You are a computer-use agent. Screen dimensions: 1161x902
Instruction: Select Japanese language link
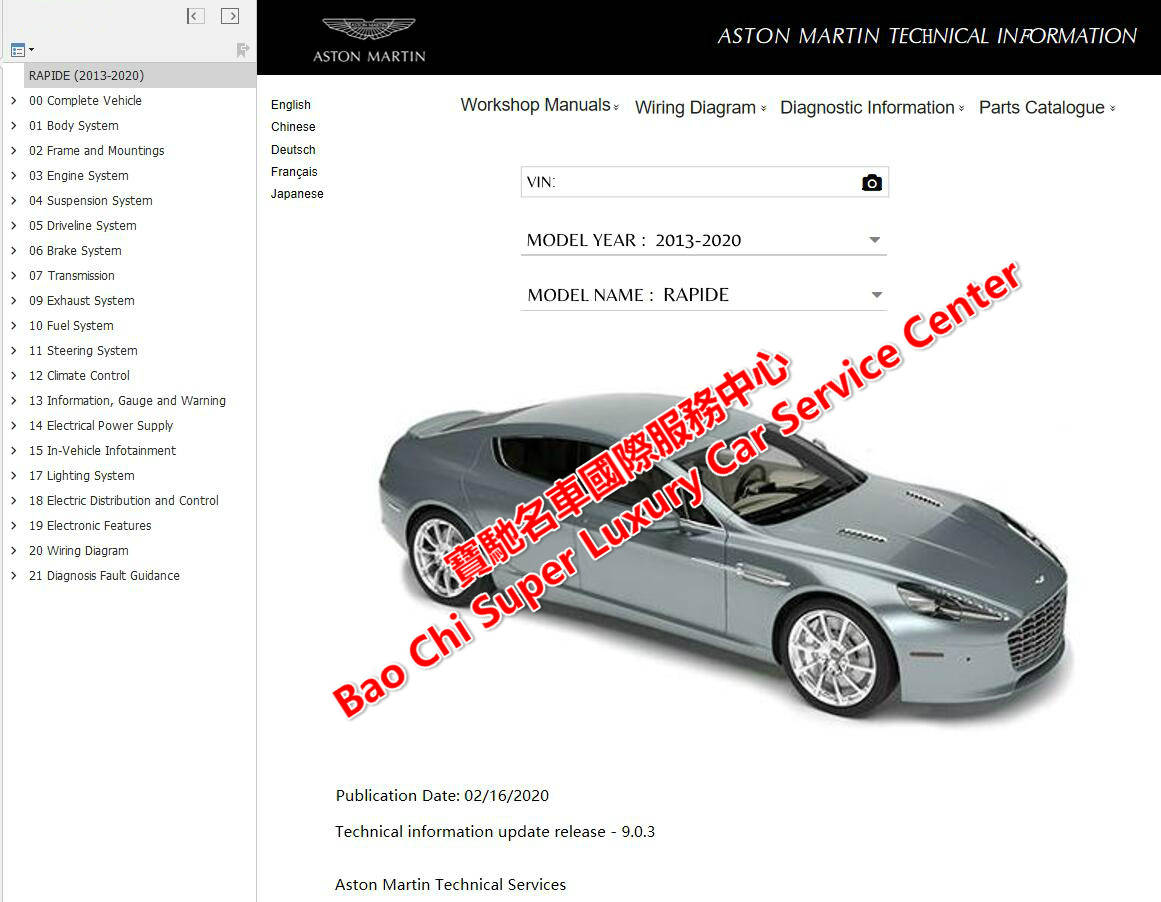point(297,194)
